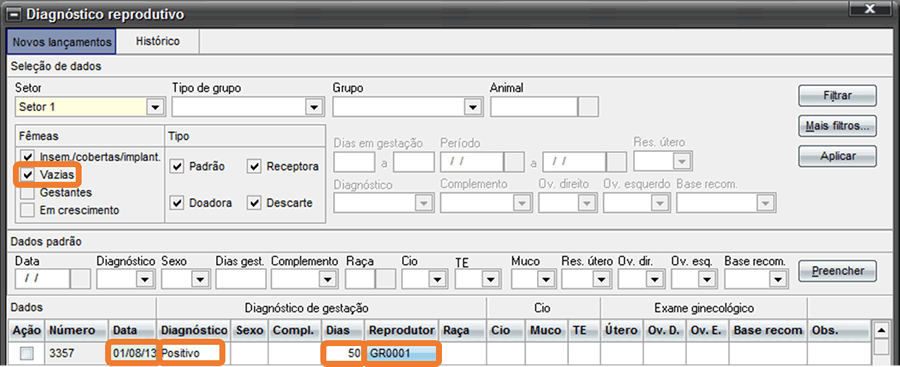Open breed lookup button beside Raça field

[385, 279]
